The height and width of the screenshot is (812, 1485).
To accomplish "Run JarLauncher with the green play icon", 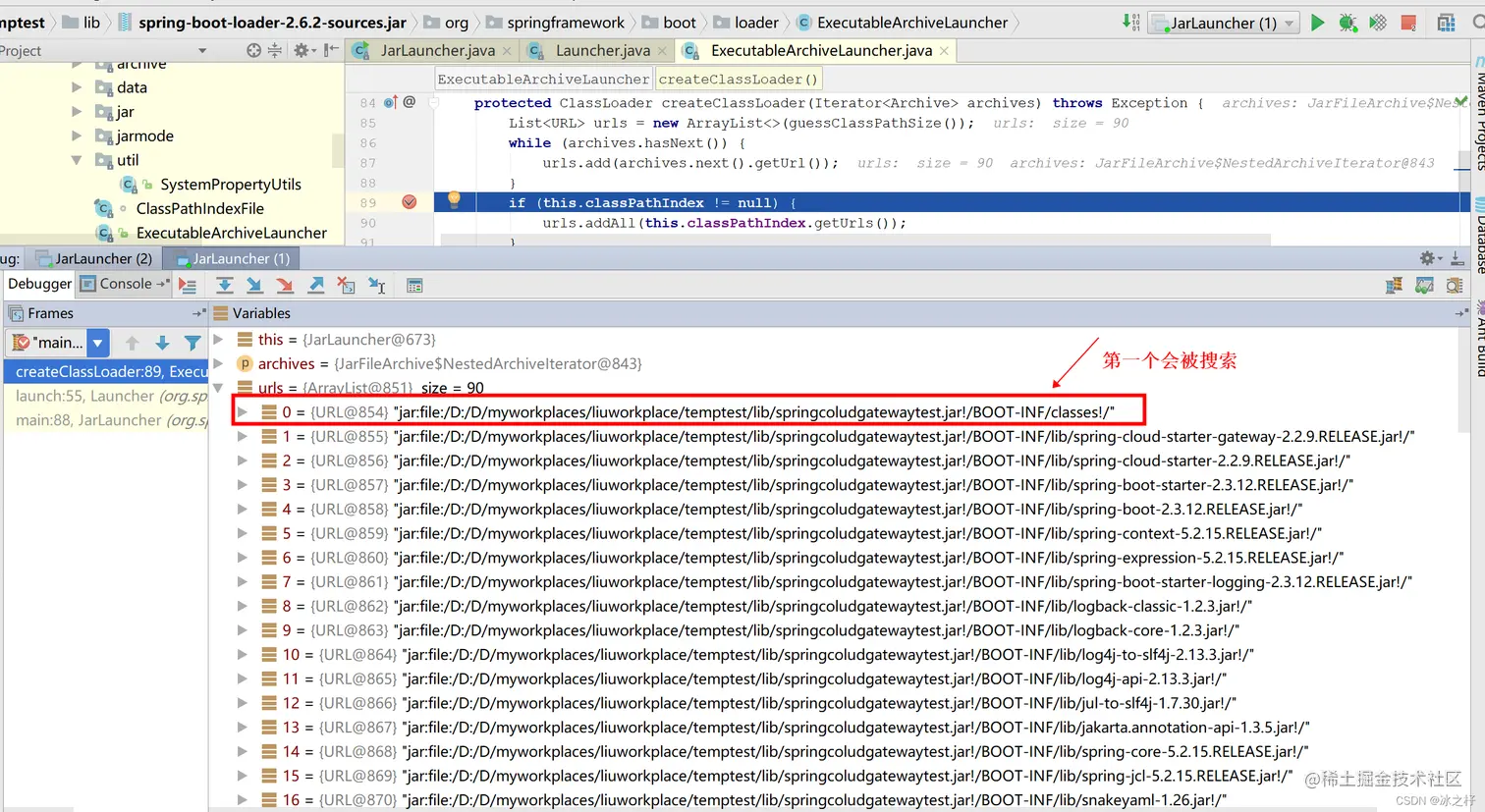I will tap(1317, 23).
